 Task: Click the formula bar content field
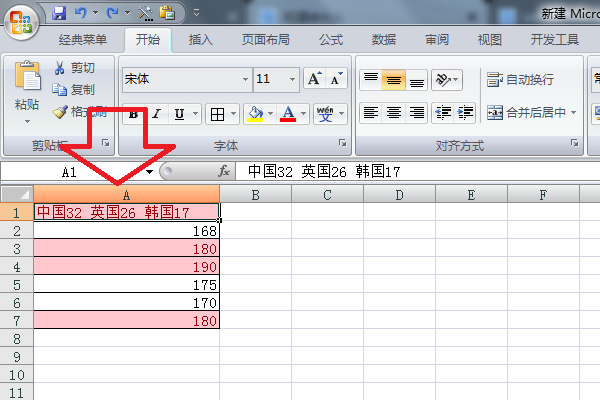point(418,171)
